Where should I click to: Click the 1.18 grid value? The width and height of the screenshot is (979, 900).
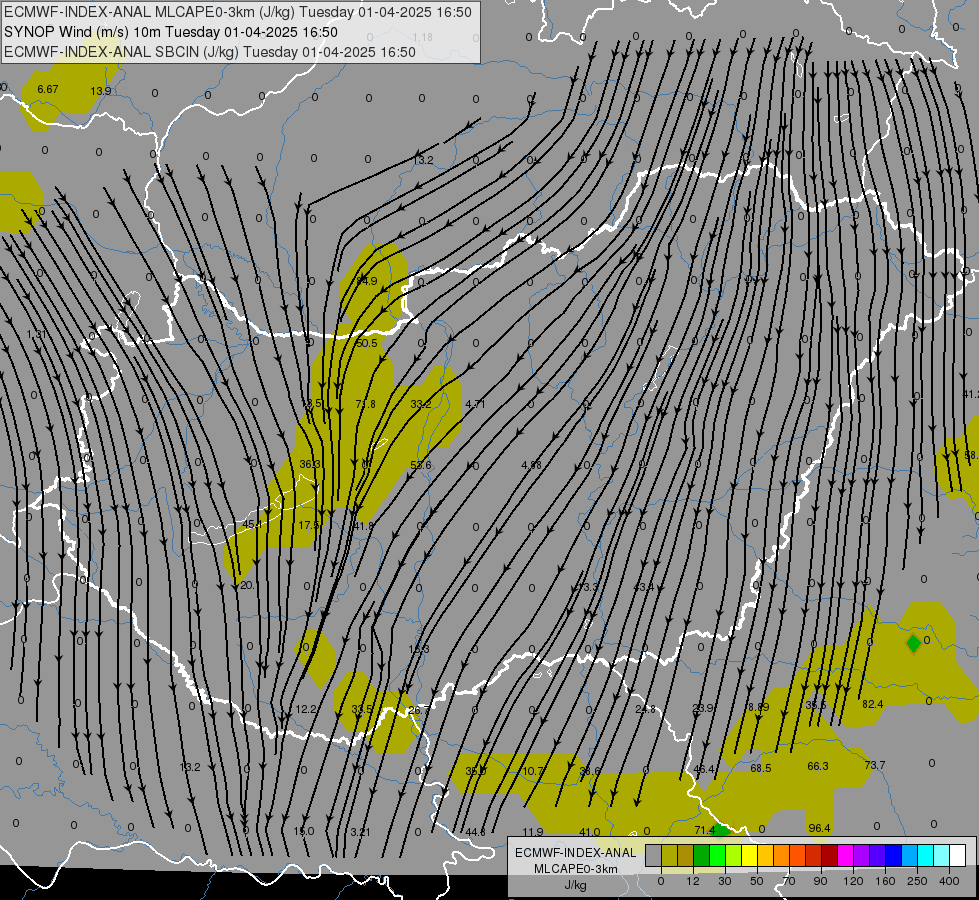tap(423, 37)
